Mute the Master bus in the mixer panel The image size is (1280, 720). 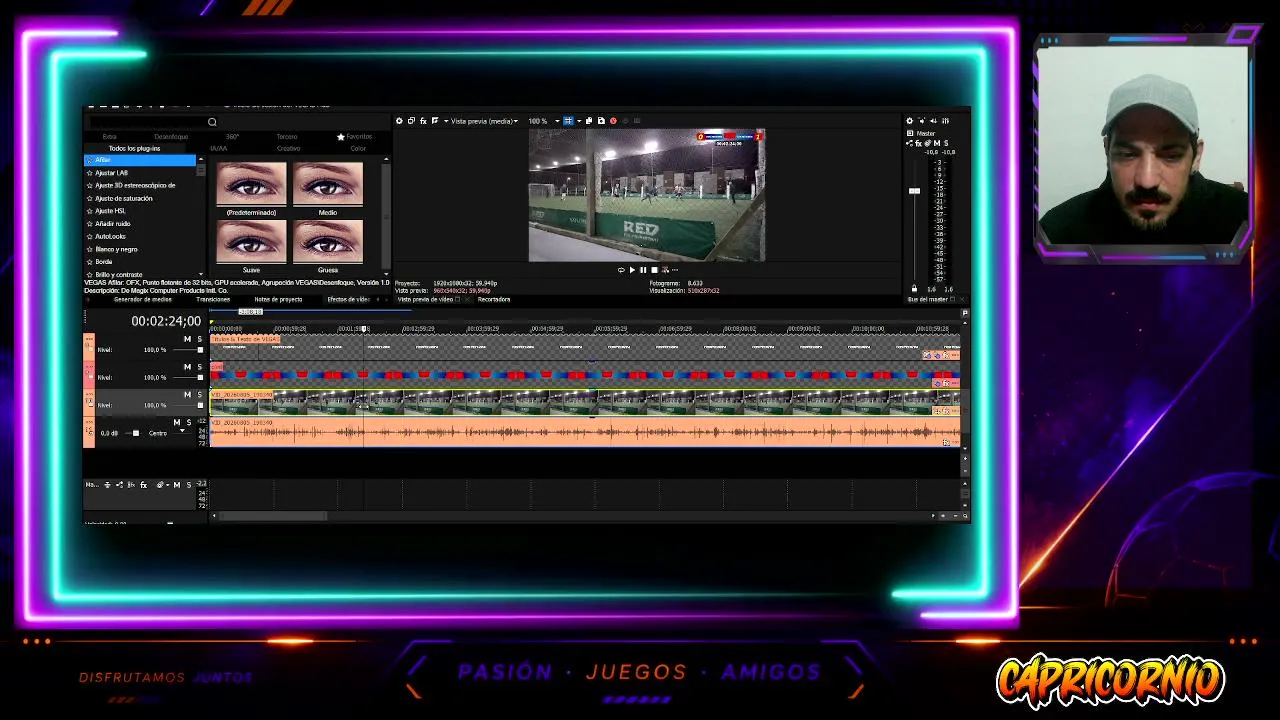(x=938, y=143)
